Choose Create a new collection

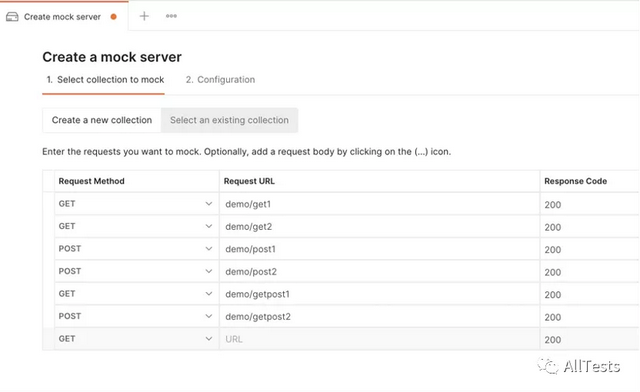[102, 120]
